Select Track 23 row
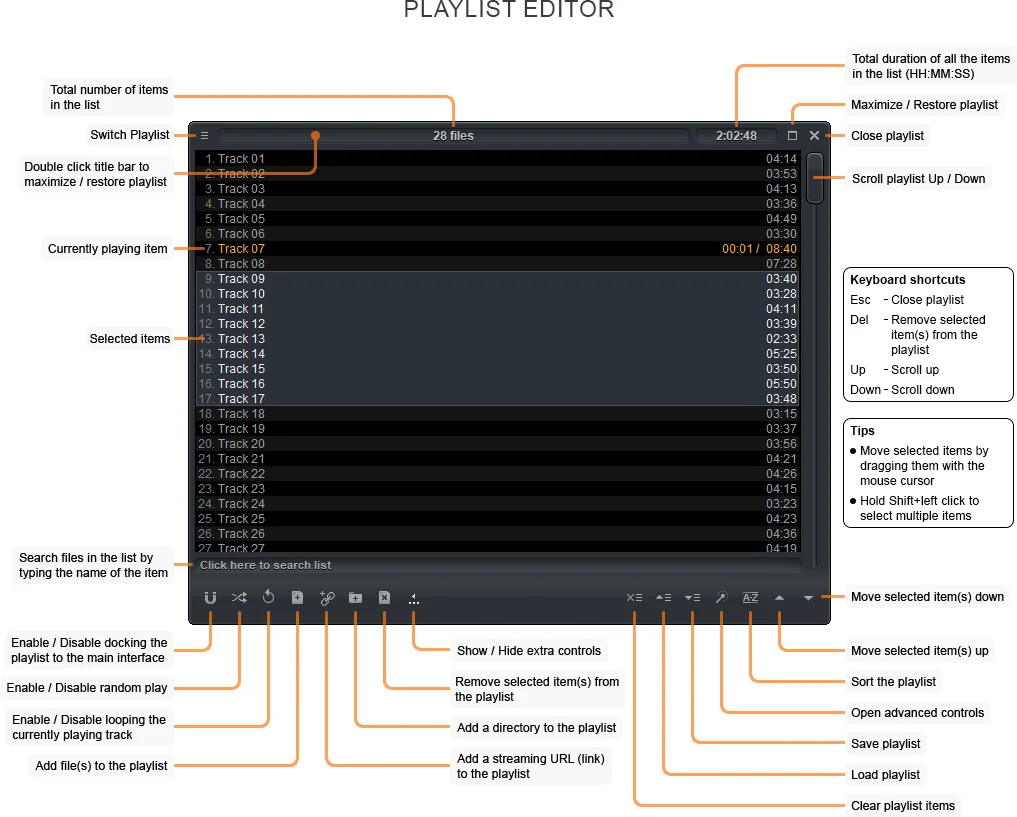The width and height of the screenshot is (1017, 817). coord(497,489)
